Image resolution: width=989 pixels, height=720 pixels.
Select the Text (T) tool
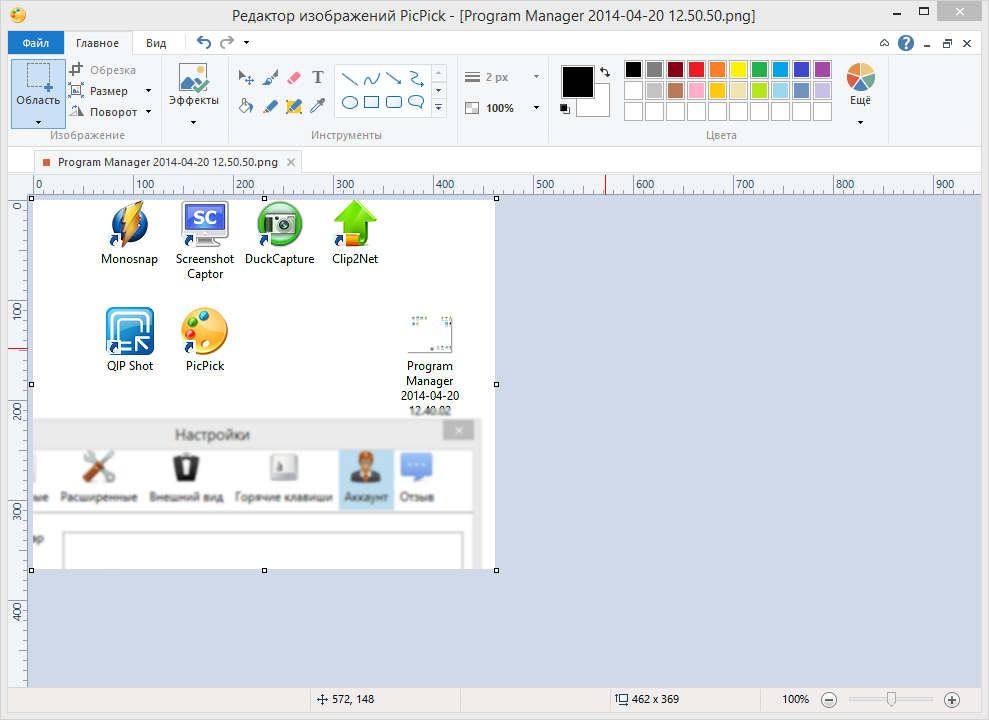[318, 78]
